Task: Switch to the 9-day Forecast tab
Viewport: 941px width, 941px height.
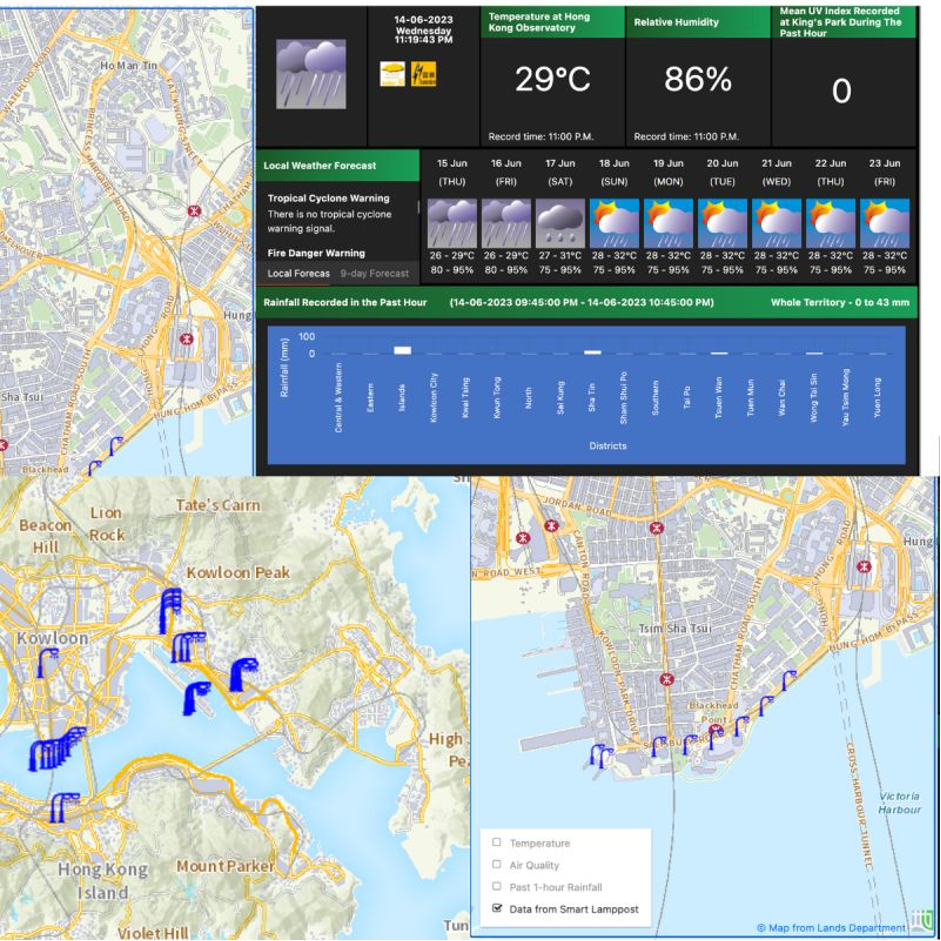Action: coord(374,274)
